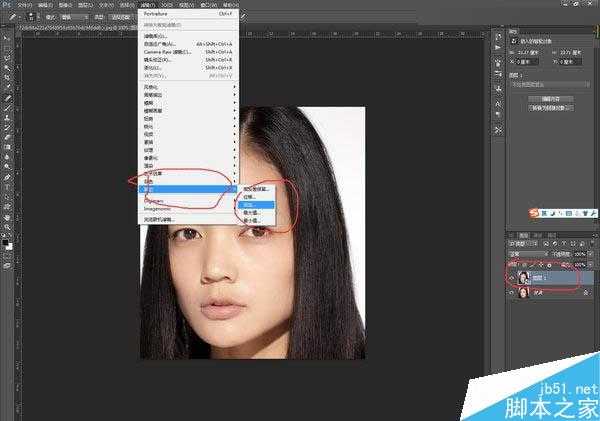Click the Sogou input method S logo
This screenshot has height=421, width=600.
tap(534, 213)
